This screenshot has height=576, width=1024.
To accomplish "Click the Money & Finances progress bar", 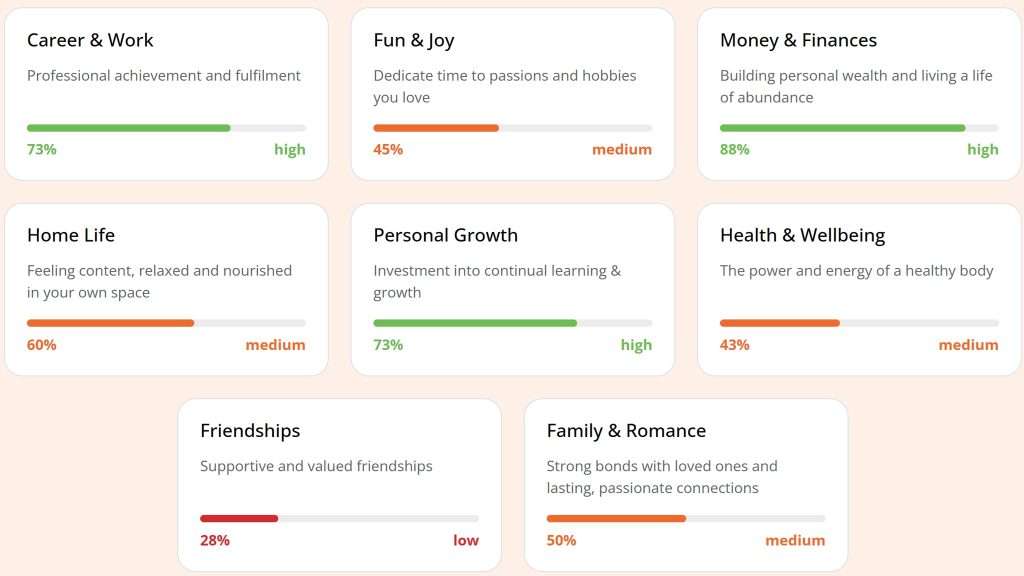I will [x=858, y=128].
